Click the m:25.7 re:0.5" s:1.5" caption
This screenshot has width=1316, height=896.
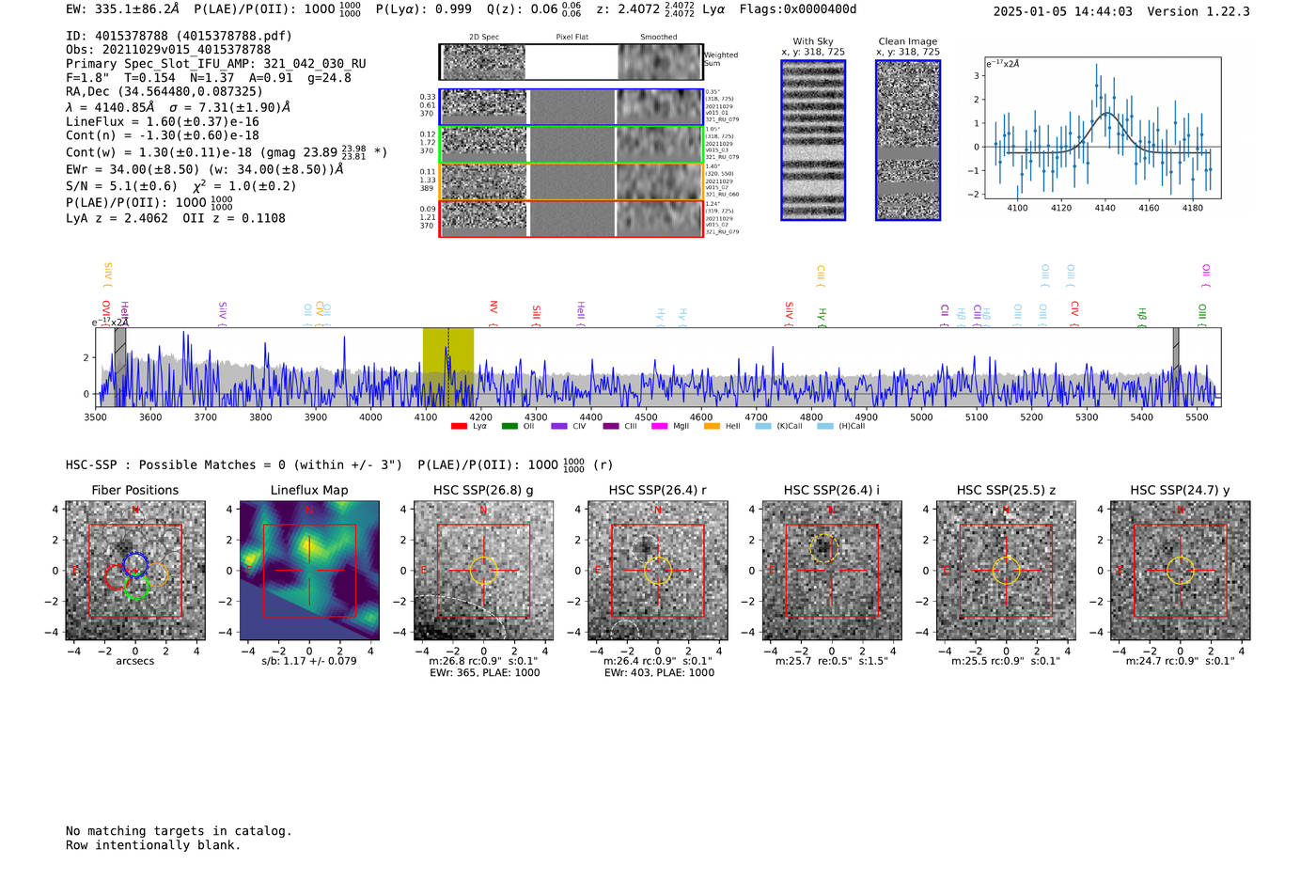(832, 661)
